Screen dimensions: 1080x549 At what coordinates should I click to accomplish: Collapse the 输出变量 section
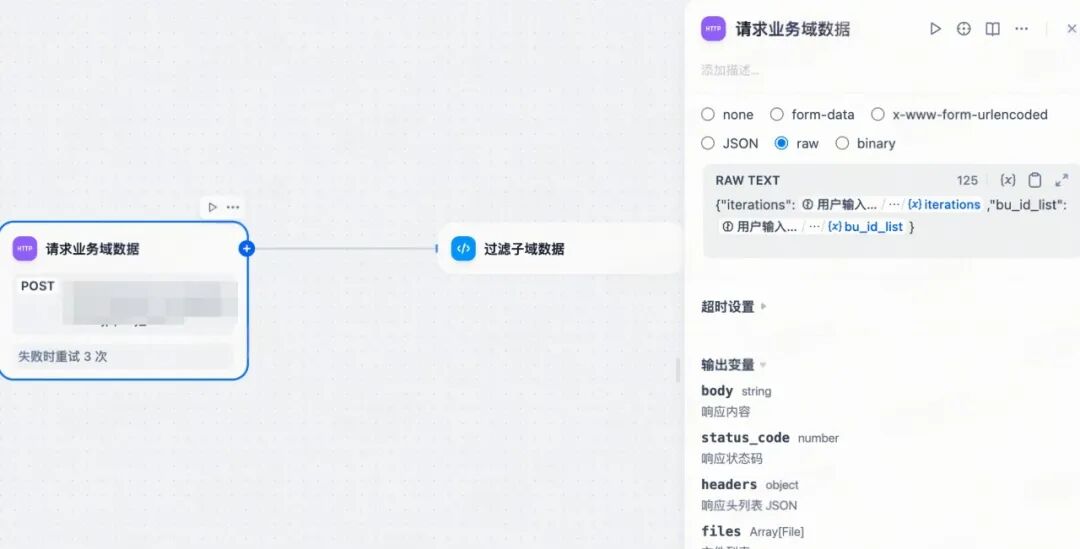734,364
